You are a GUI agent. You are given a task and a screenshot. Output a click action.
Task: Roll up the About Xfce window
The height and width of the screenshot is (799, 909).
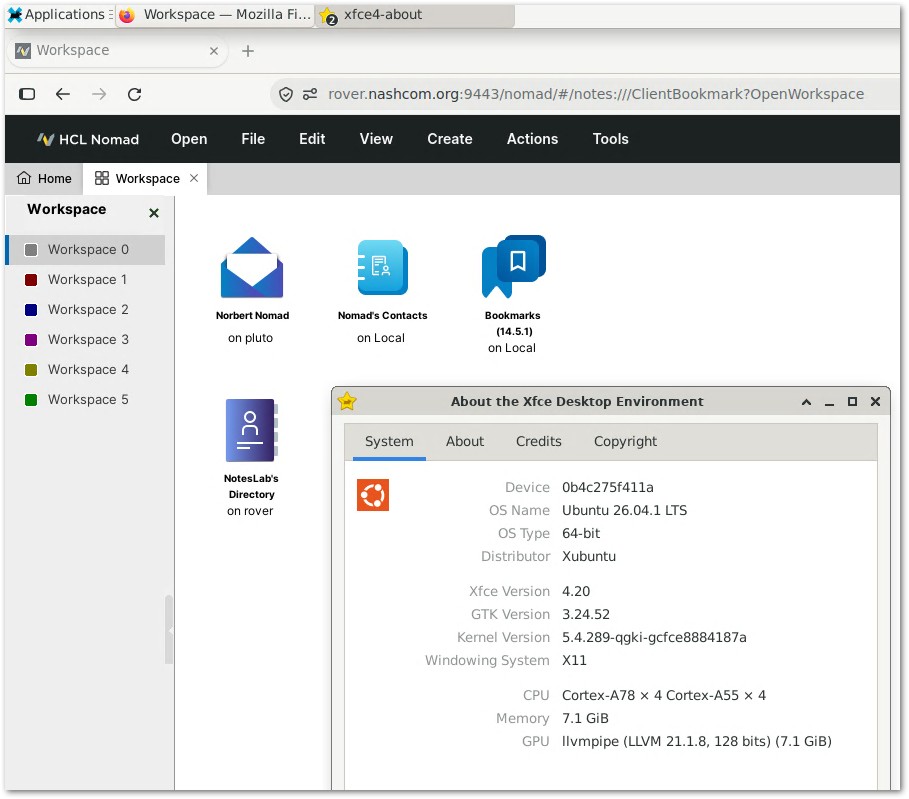(x=806, y=401)
